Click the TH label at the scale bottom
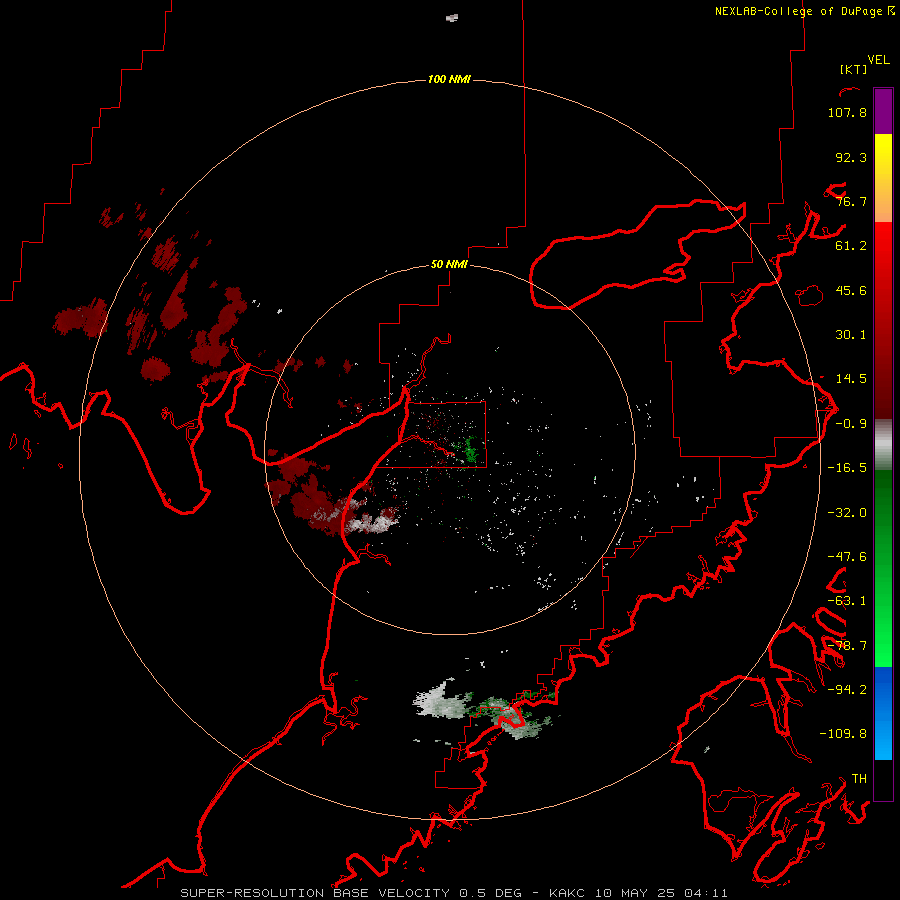Image resolution: width=900 pixels, height=900 pixels. 859,778
